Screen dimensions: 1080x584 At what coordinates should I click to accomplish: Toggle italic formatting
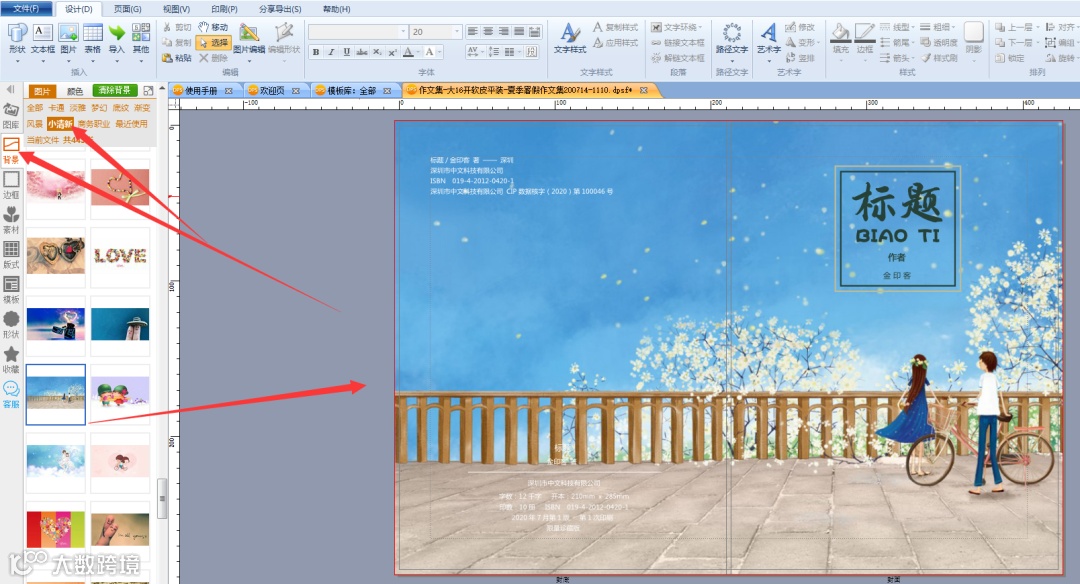point(331,52)
